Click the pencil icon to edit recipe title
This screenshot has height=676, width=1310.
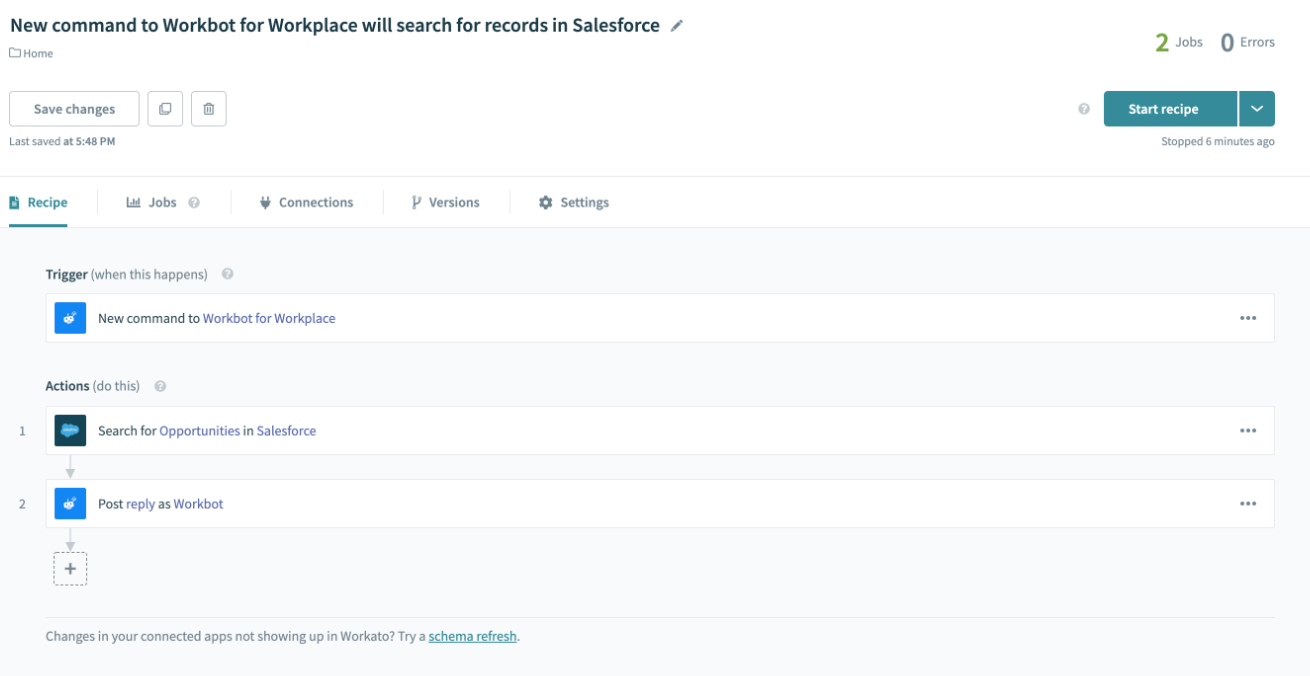677,26
